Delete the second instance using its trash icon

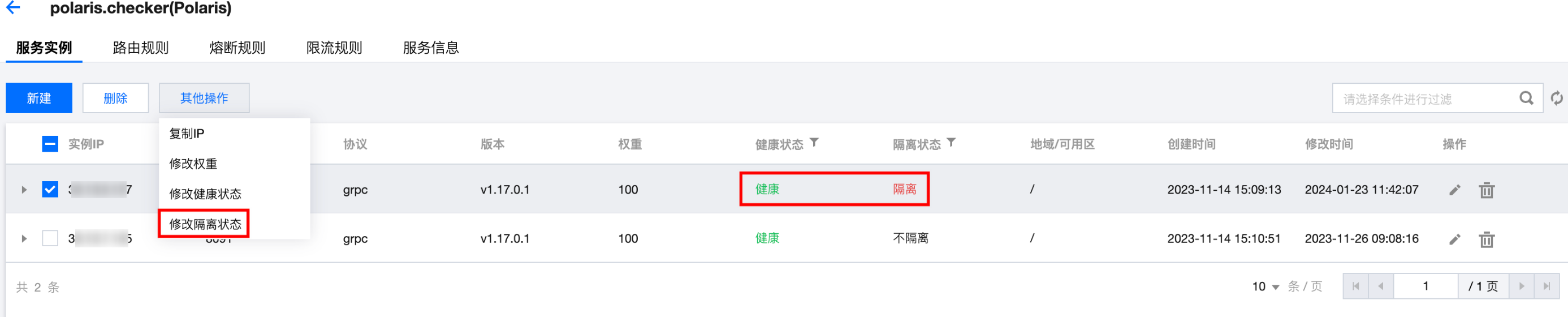1487,239
